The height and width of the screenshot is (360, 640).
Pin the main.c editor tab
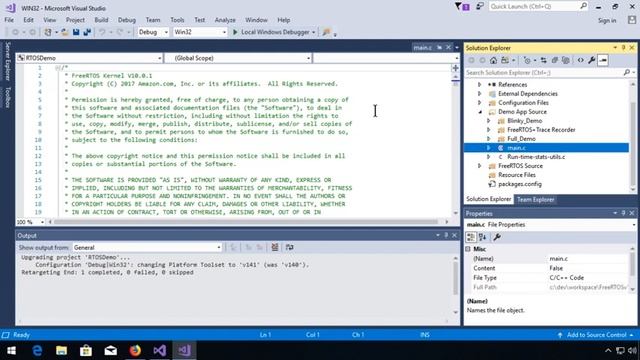point(439,48)
